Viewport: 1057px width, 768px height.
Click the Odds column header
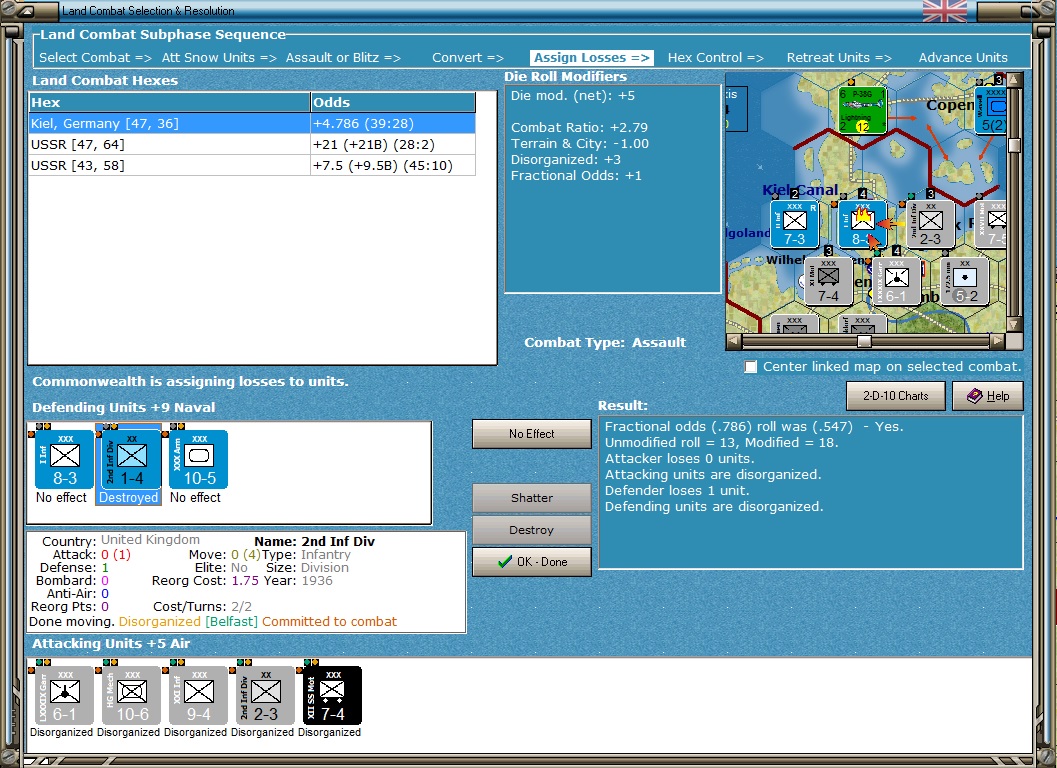tap(393, 102)
